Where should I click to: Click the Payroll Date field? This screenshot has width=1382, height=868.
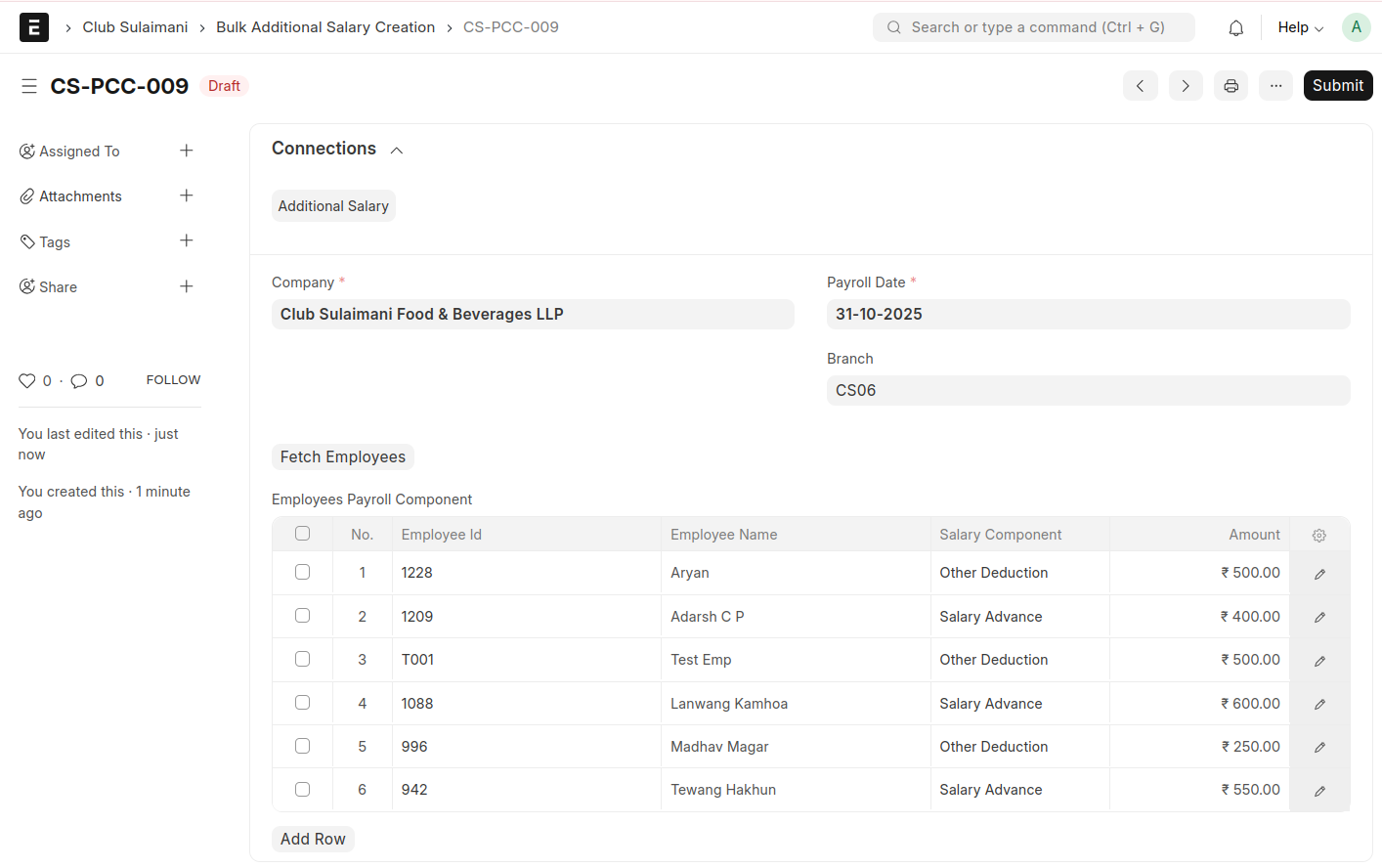(x=1087, y=314)
